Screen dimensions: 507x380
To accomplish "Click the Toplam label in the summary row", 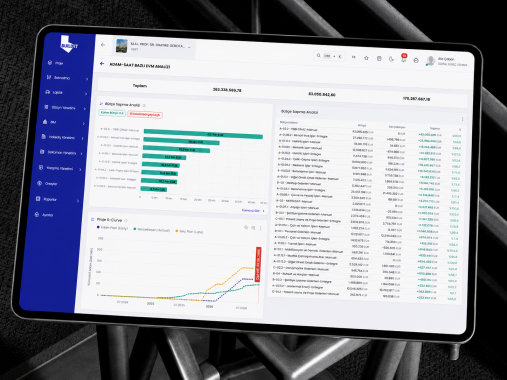I will 140,86.
